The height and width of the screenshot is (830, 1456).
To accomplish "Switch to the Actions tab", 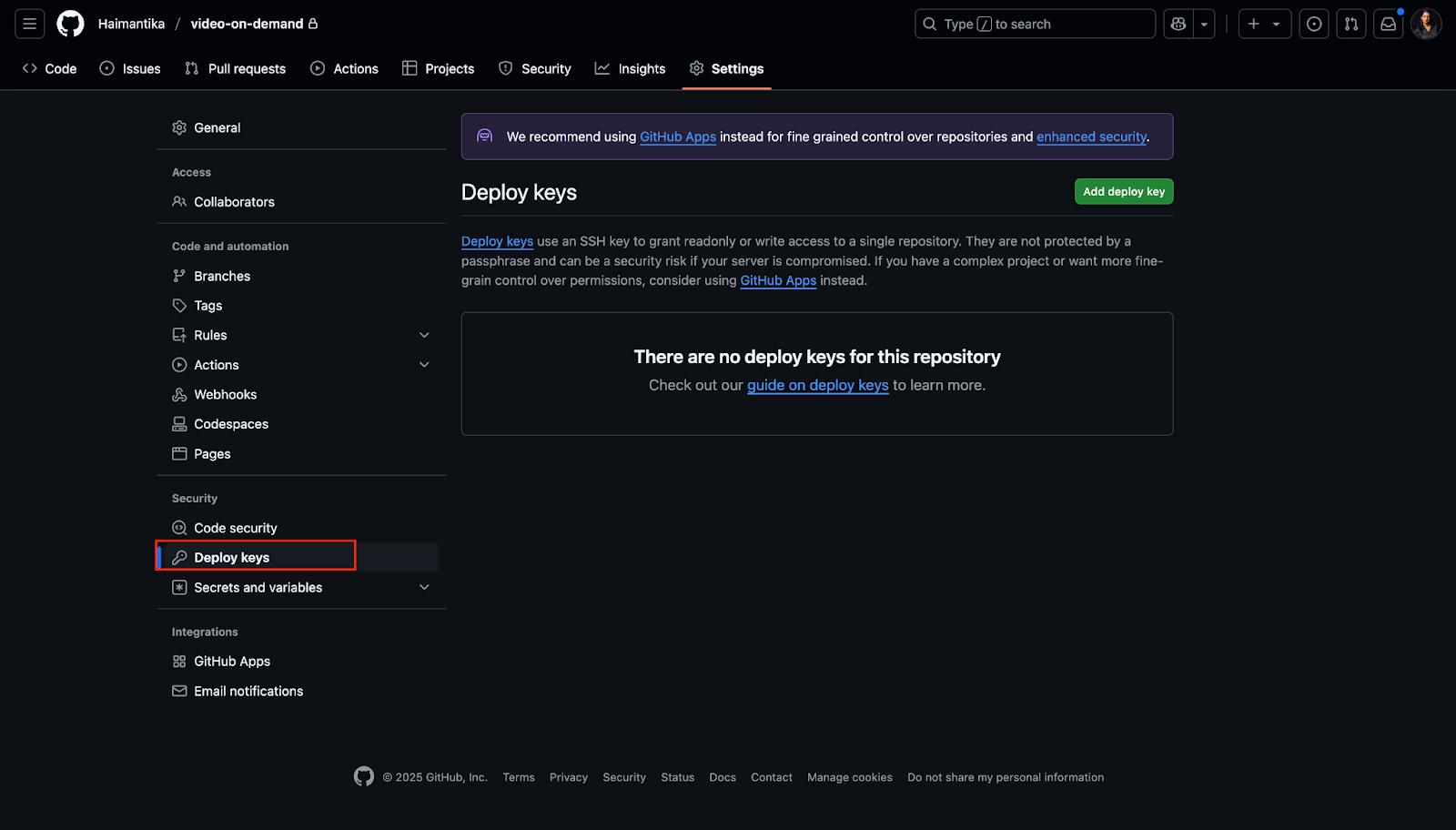I will click(x=344, y=68).
